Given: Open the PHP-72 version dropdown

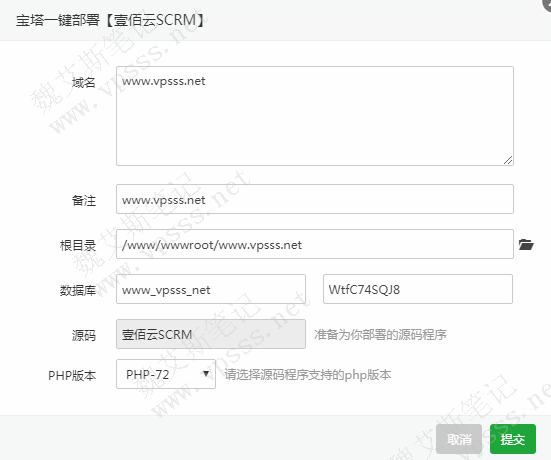Looking at the screenshot, I should [166, 374].
